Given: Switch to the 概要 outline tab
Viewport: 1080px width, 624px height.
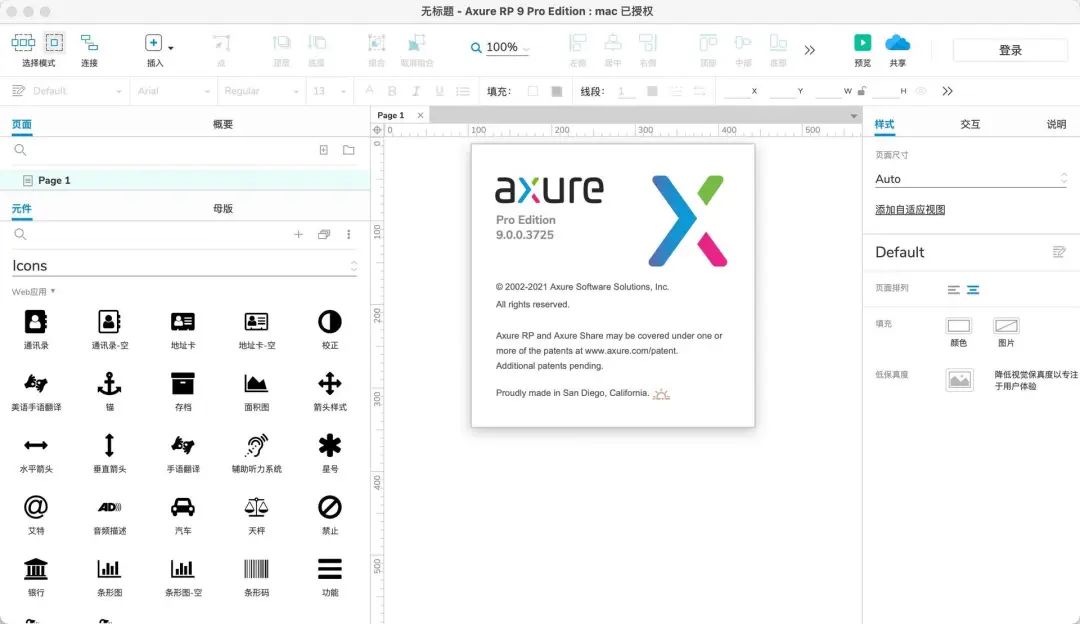Looking at the screenshot, I should 222,124.
